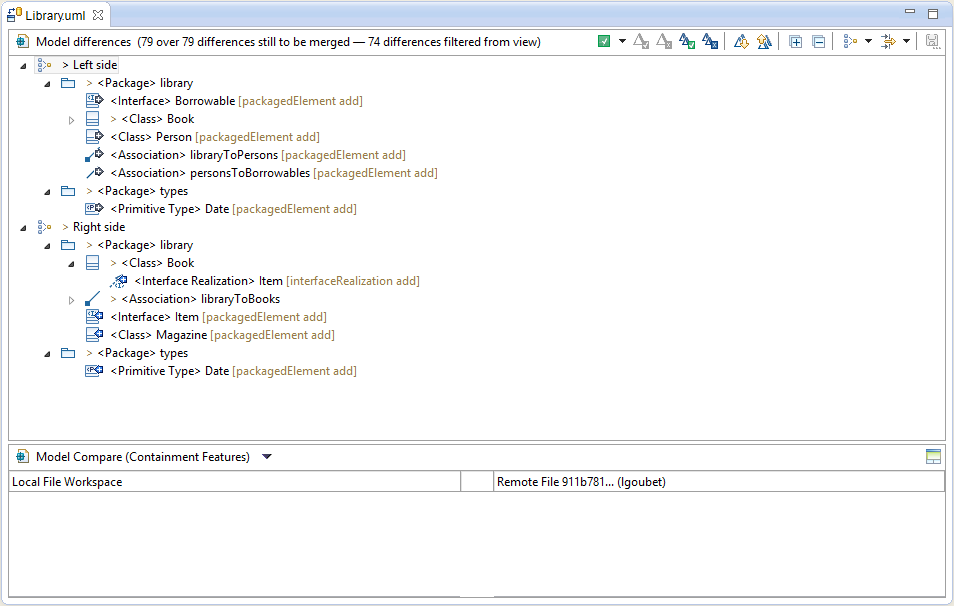The width and height of the screenshot is (954, 606).
Task: Open Model Compare (Containment Features) dropdown arrow
Action: pos(266,457)
